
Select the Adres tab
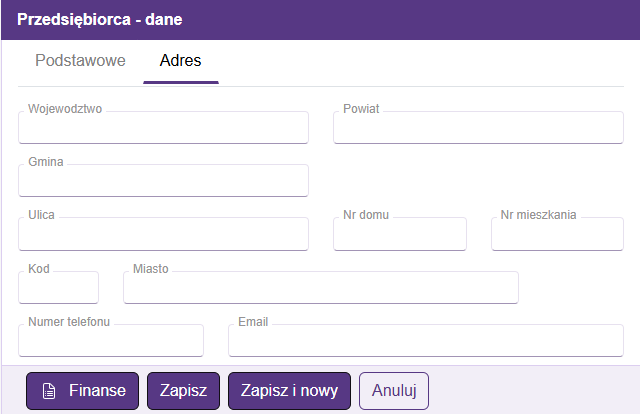(x=180, y=60)
